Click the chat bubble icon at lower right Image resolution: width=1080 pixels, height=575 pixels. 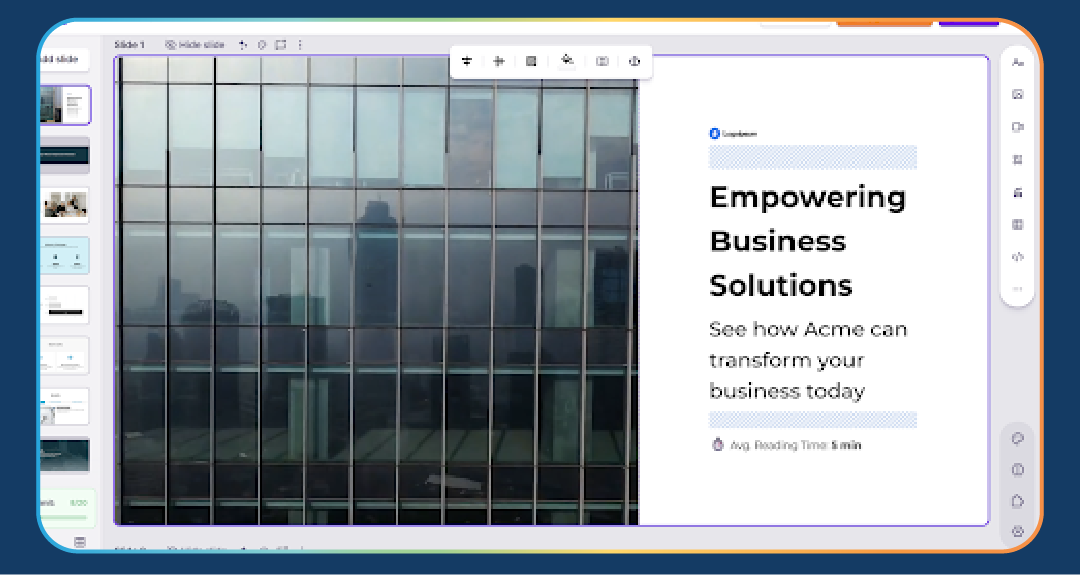1017,439
